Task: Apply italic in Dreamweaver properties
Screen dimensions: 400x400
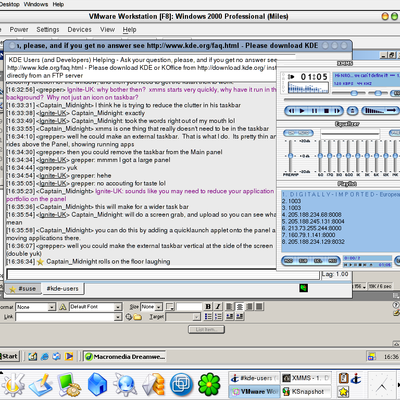Action: 218,306
